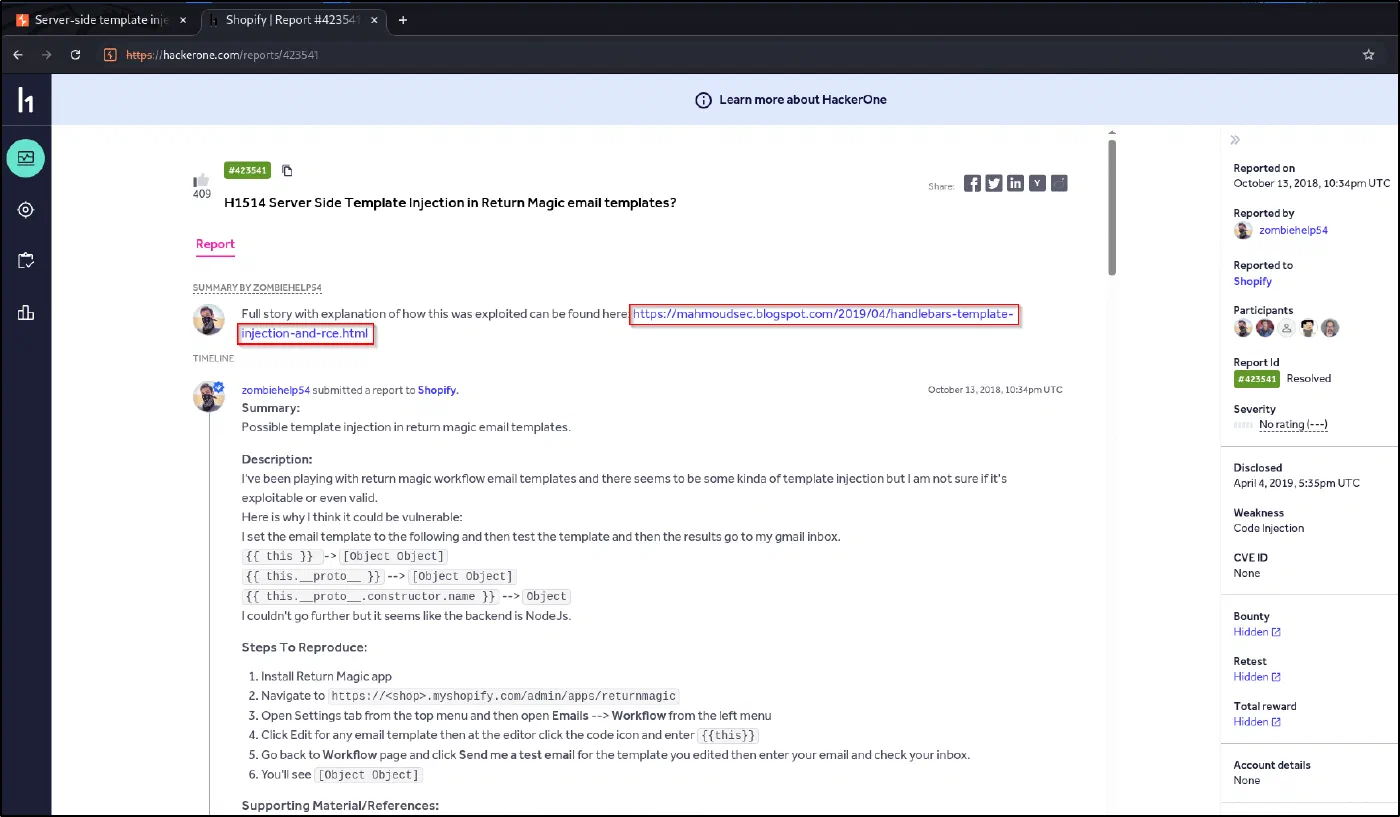Reload the page with the refresh icon
This screenshot has width=1400, height=817.
click(75, 55)
